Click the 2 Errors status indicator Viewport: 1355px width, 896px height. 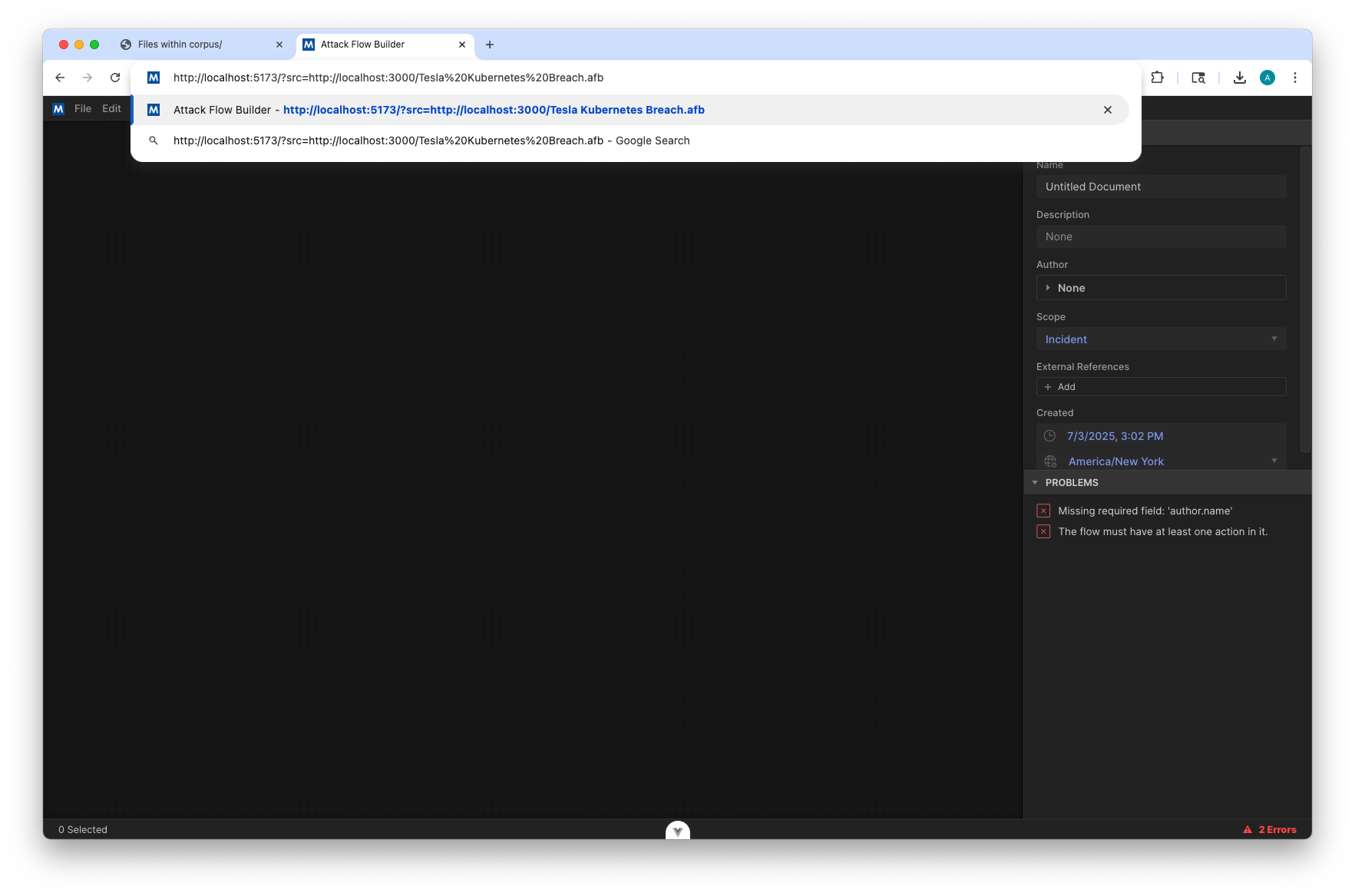coord(1269,830)
